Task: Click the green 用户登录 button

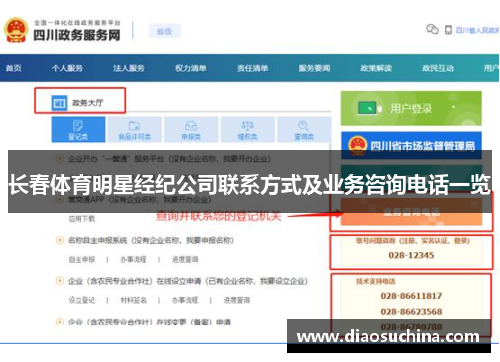Action: tap(411, 108)
